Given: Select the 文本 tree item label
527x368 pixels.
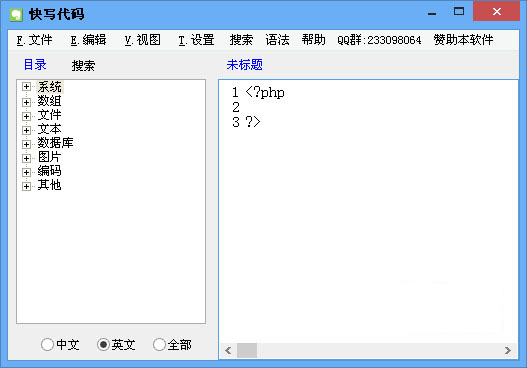Looking at the screenshot, I should pos(49,129).
